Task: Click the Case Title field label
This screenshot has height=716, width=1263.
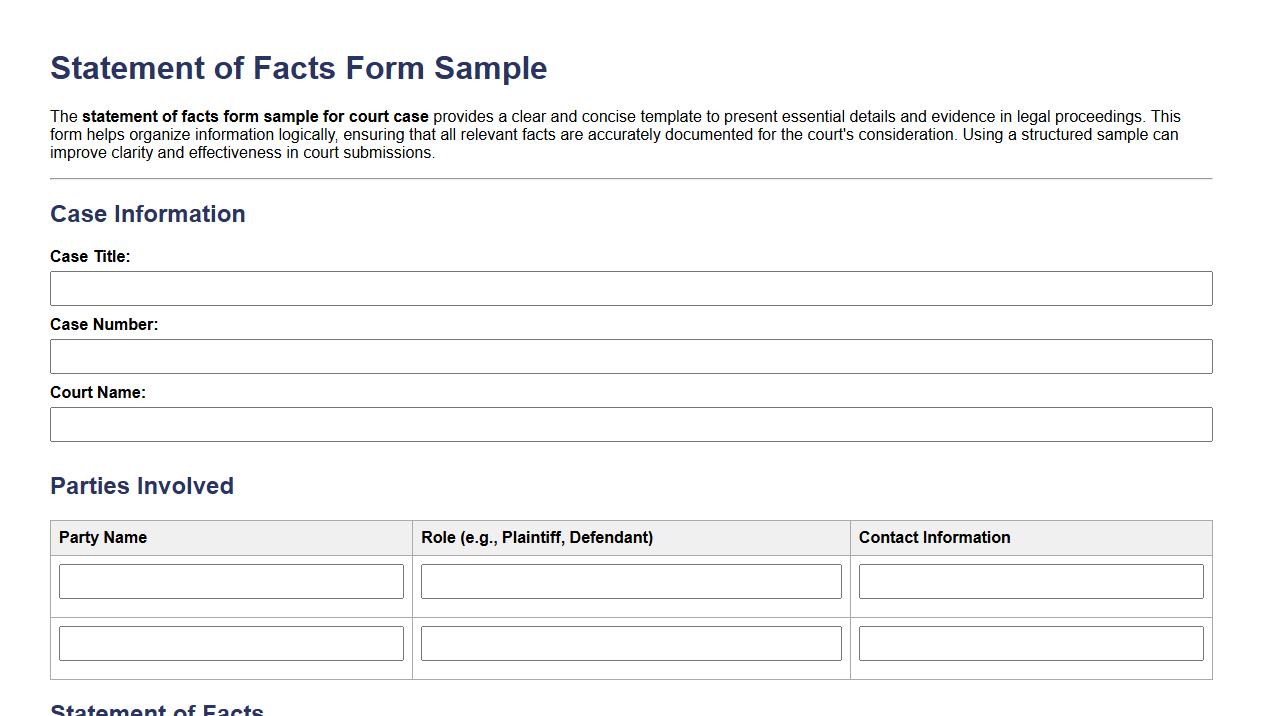Action: (x=90, y=256)
